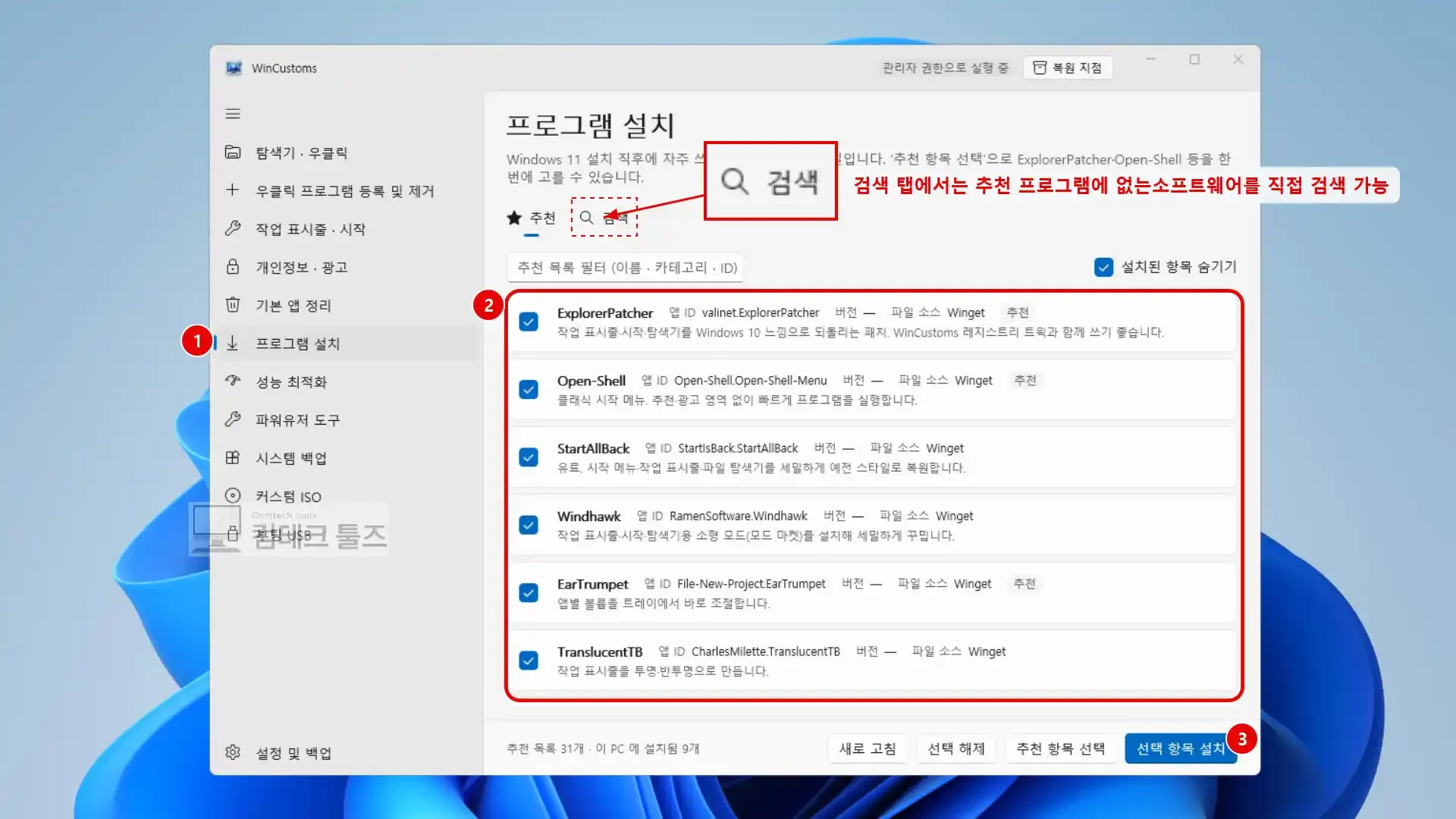The width and height of the screenshot is (1456, 819).
Task: Click the 선택 항목 설치 button
Action: point(1181,748)
